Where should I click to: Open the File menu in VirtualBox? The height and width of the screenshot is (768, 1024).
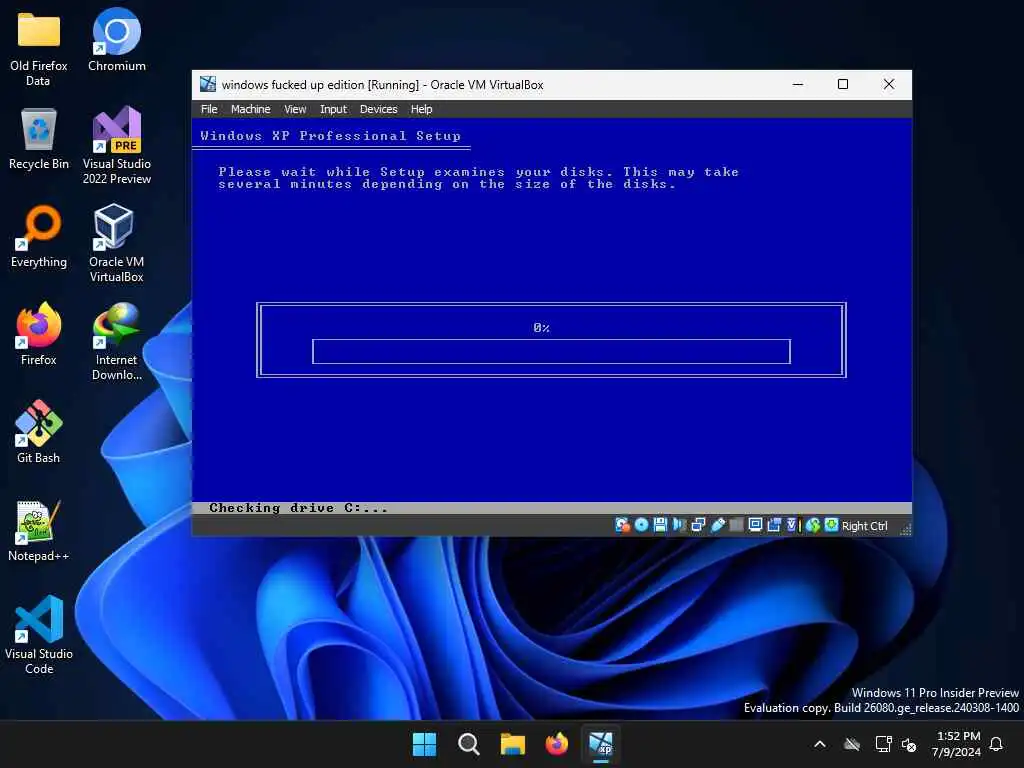pos(209,109)
